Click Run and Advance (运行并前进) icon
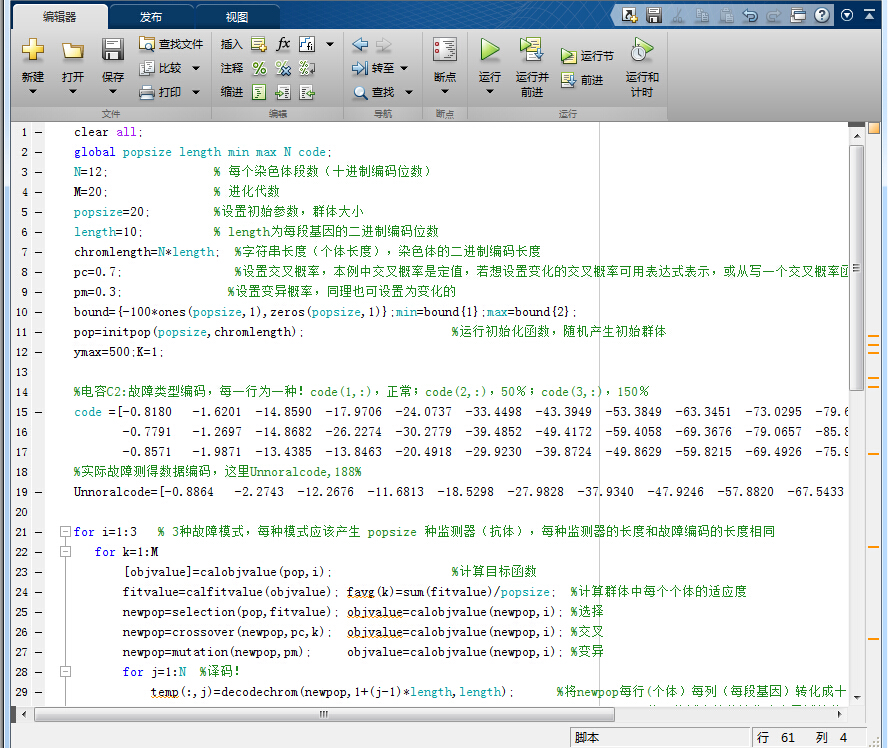 point(531,49)
